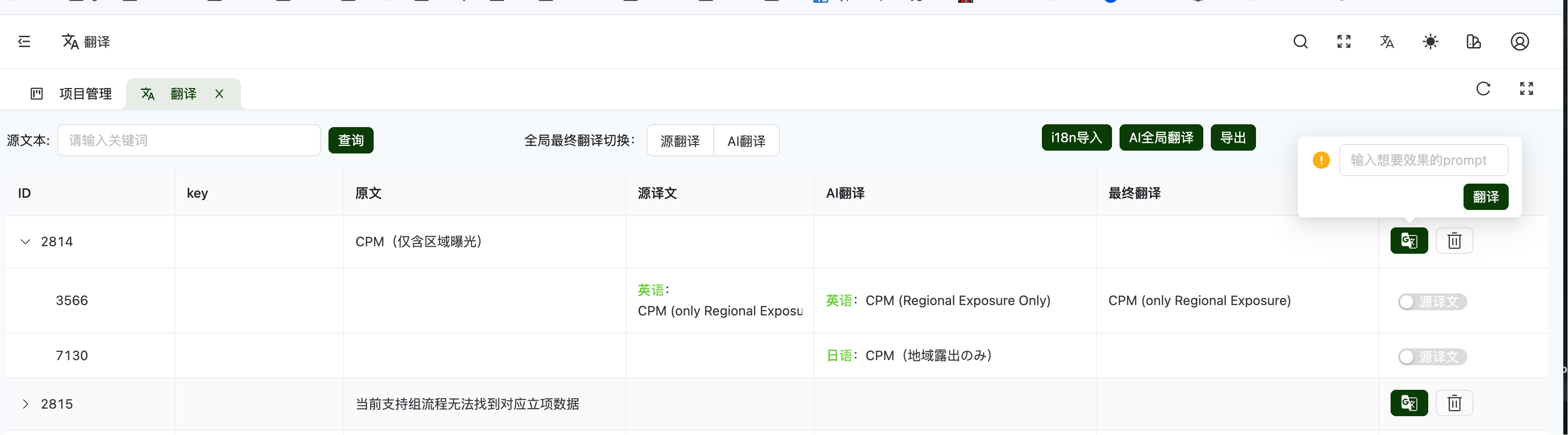This screenshot has width=1568, height=435.
Task: Collapse row 2814 chevron
Action: pyautogui.click(x=25, y=241)
